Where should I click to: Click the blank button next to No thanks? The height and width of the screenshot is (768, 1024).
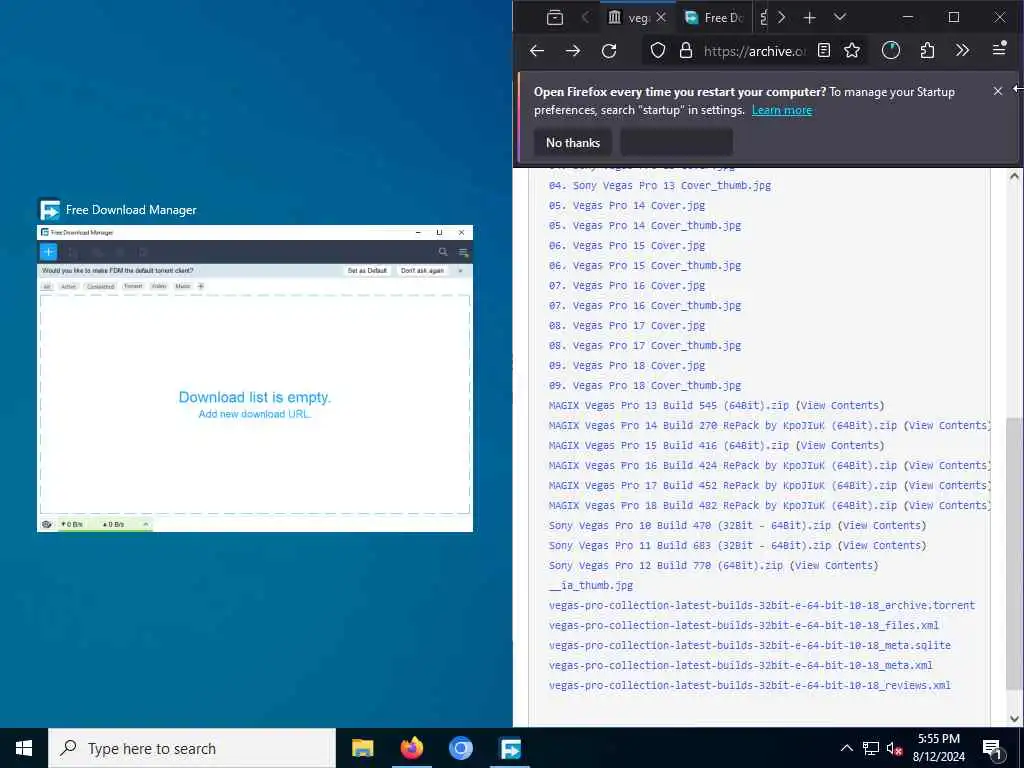(x=676, y=142)
